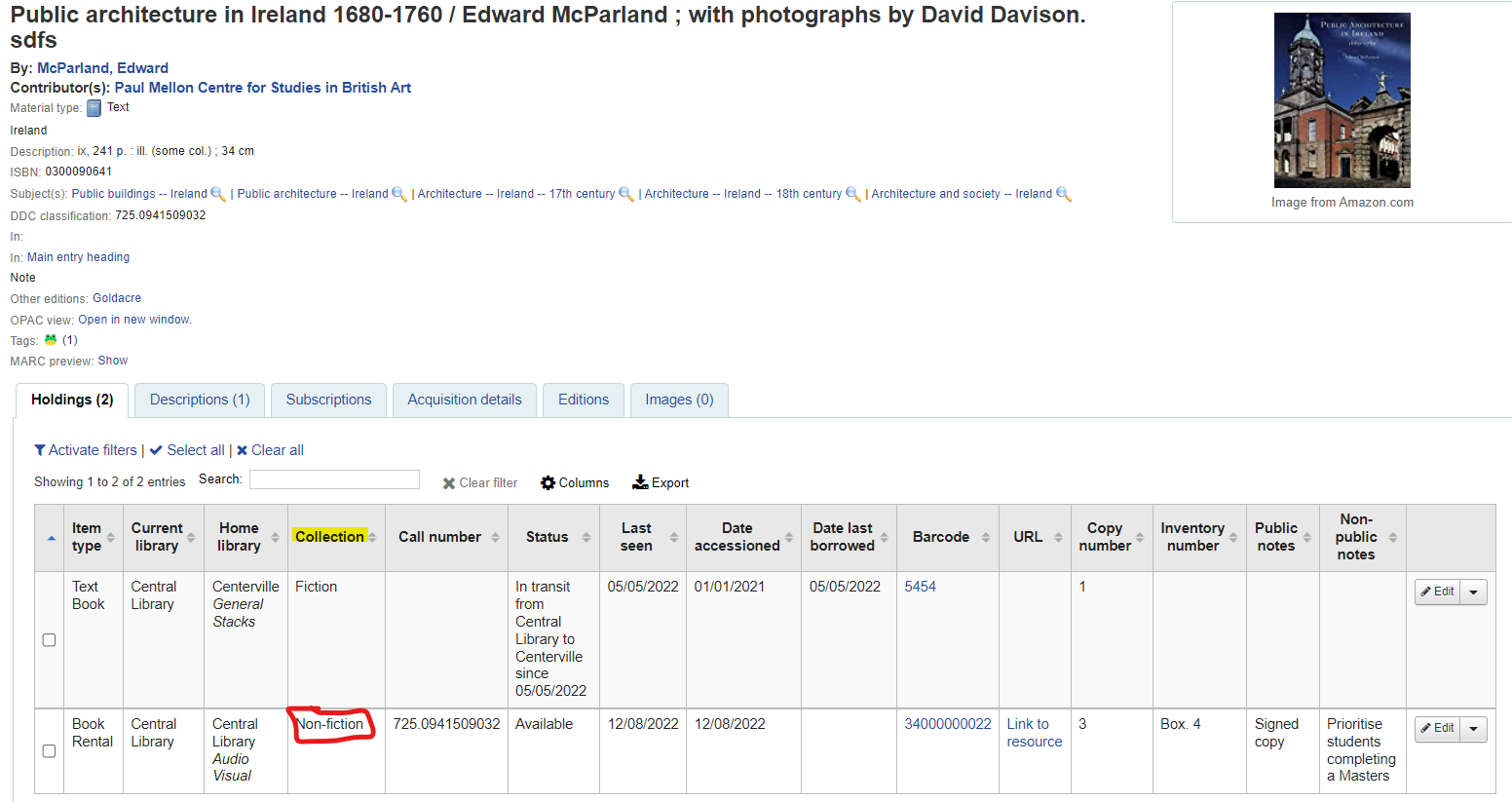This screenshot has width=1512, height=802.
Task: Click the Columns gear icon
Action: click(x=548, y=482)
